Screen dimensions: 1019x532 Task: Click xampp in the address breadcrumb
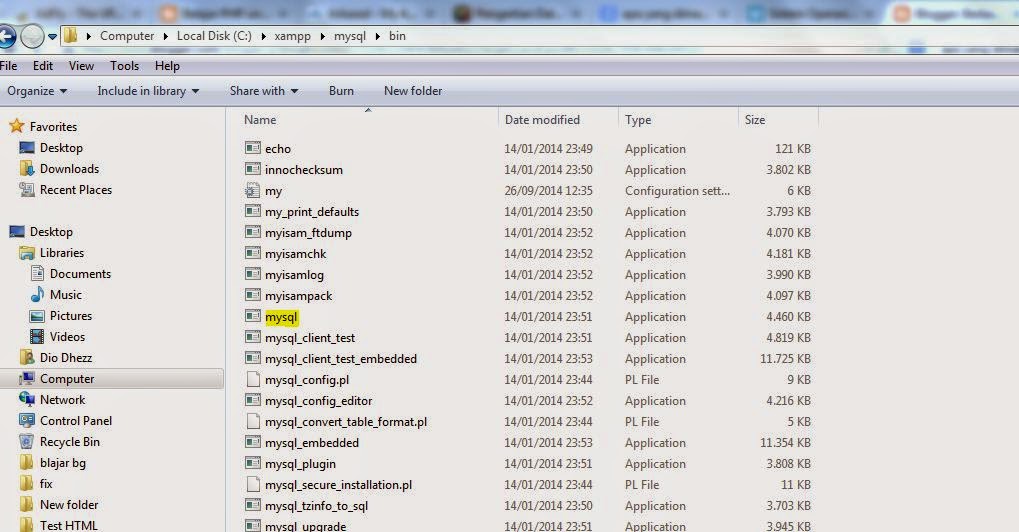click(292, 36)
